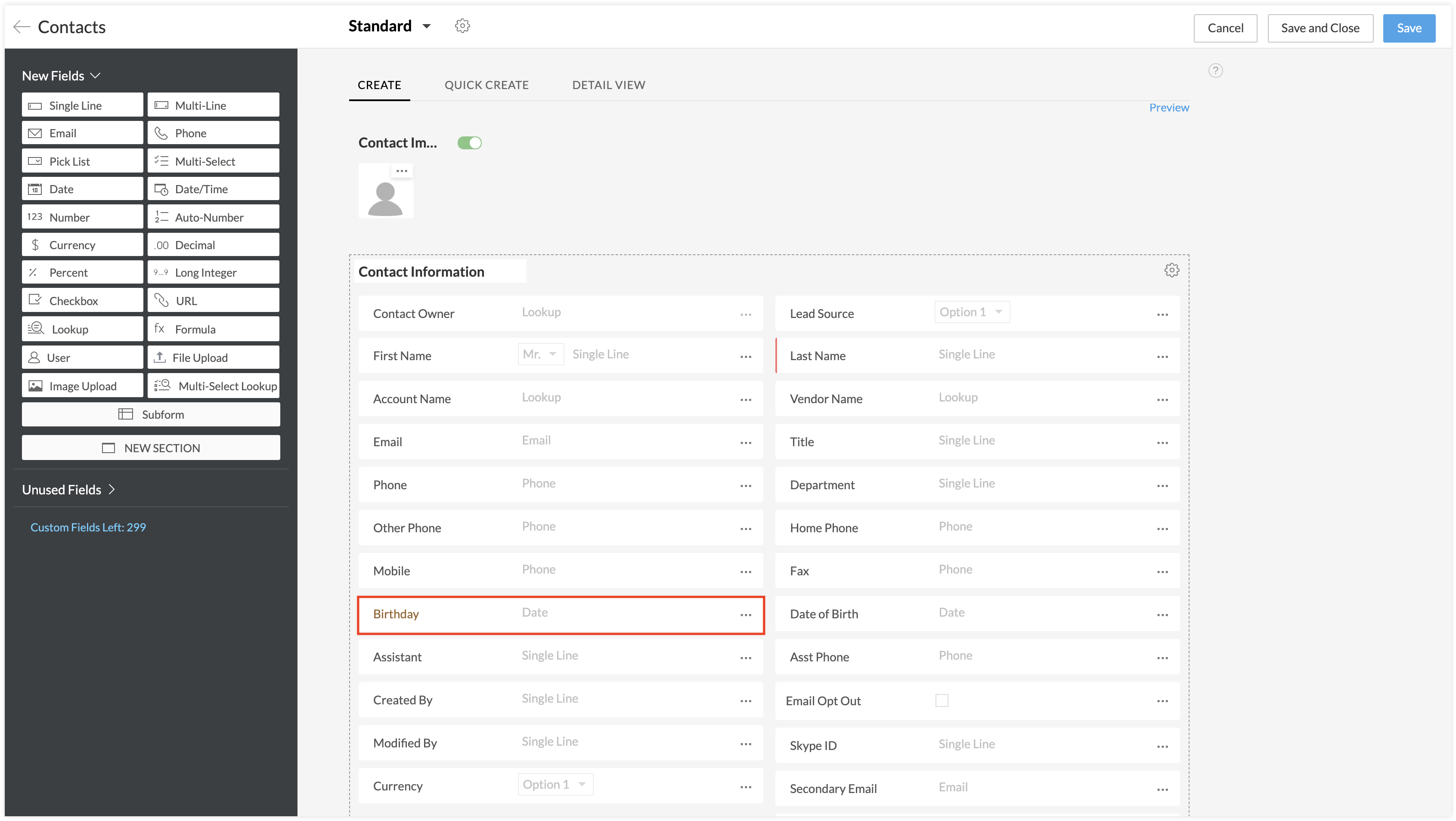1456x821 pixels.
Task: Open the Lead Source Option 1 dropdown
Action: pos(972,312)
